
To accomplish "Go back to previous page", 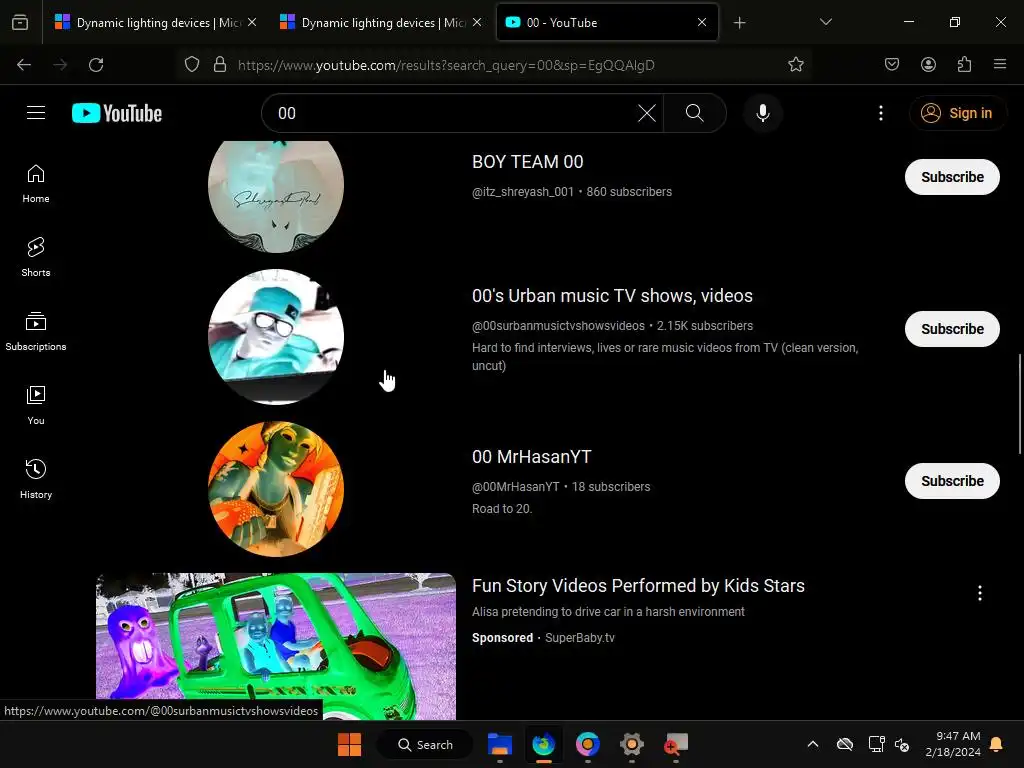I will point(24,65).
